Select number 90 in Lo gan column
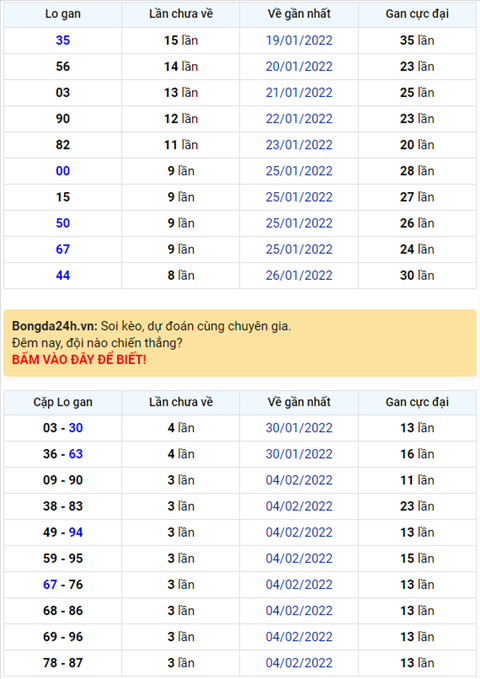Viewport: 480px width, 679px height. 63,119
